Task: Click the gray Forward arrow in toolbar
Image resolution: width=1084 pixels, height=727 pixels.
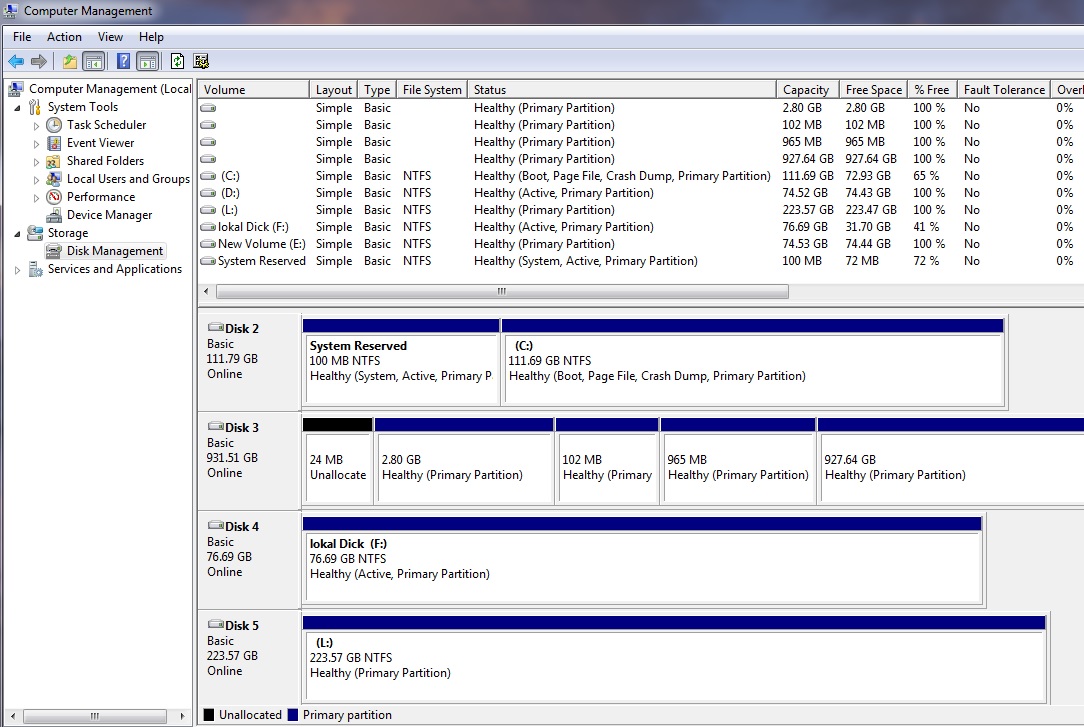Action: pos(39,62)
